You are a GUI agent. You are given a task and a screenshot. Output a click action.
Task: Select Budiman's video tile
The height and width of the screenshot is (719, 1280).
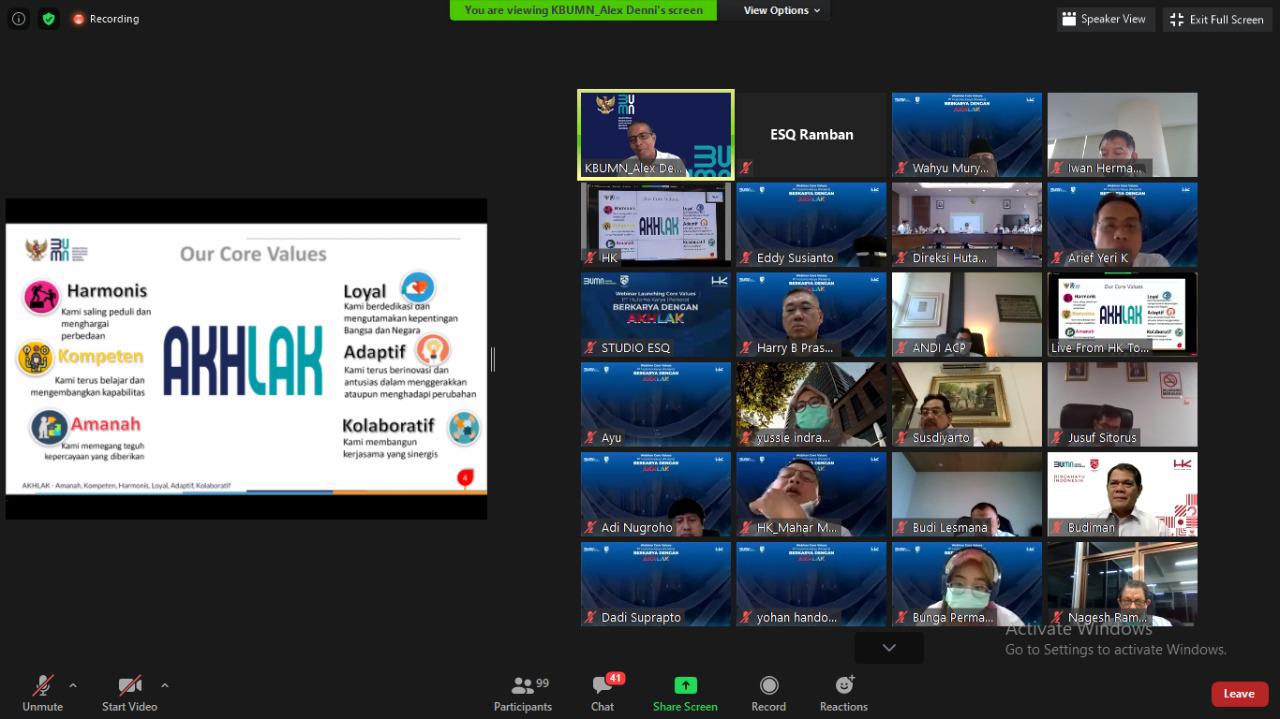pos(1122,495)
